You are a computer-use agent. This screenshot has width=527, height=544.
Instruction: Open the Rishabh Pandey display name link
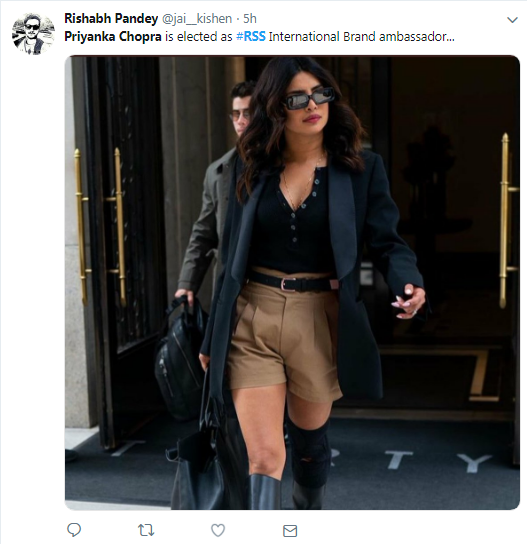pyautogui.click(x=111, y=18)
